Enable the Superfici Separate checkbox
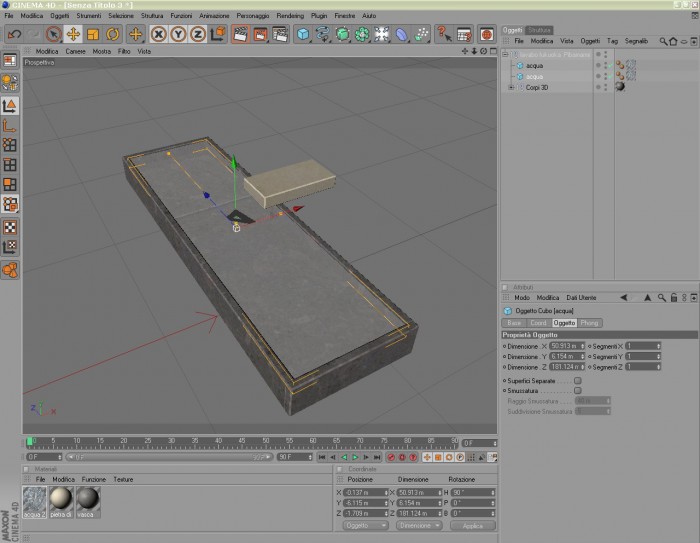 (578, 381)
